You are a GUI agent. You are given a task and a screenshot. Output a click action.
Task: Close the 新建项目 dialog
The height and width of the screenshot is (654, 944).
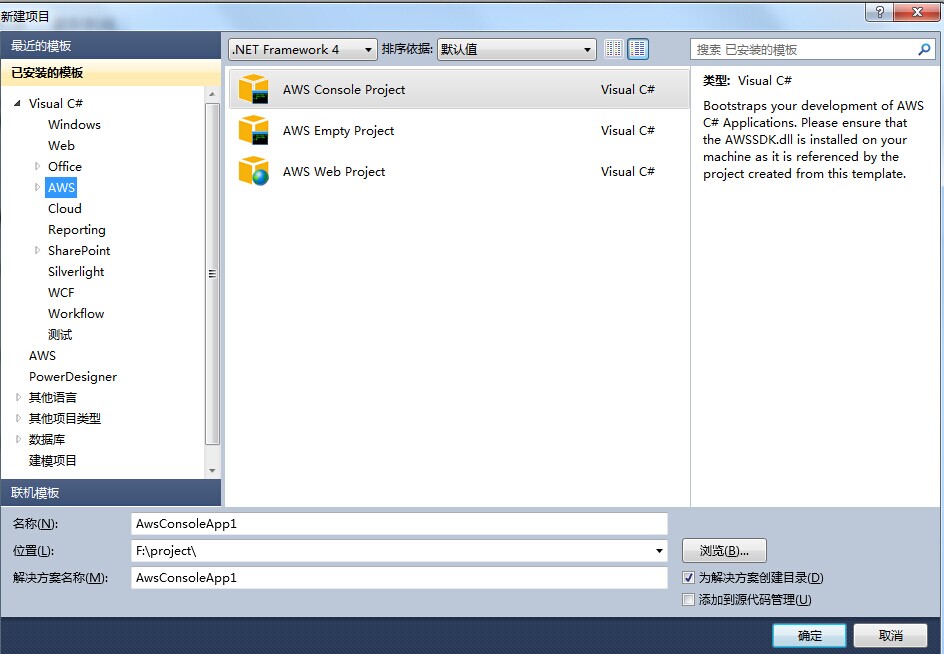tap(917, 12)
